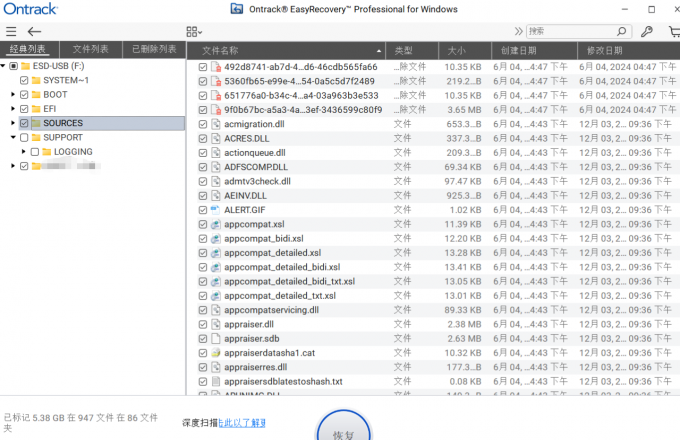Sort by 类型 column header
The height and width of the screenshot is (440, 680).
tap(412, 51)
